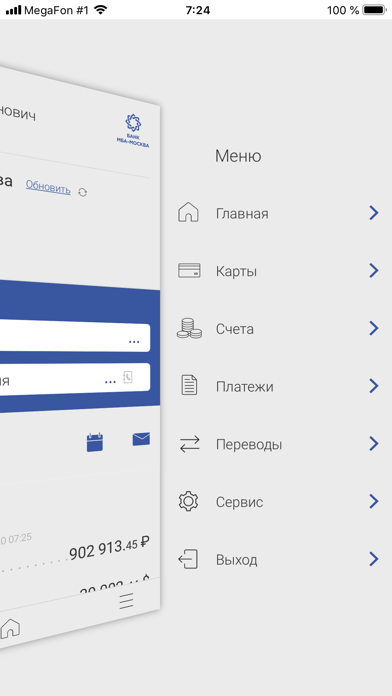Tap the coins stack icon beside Счета
This screenshot has height=696, width=392.
coord(189,328)
